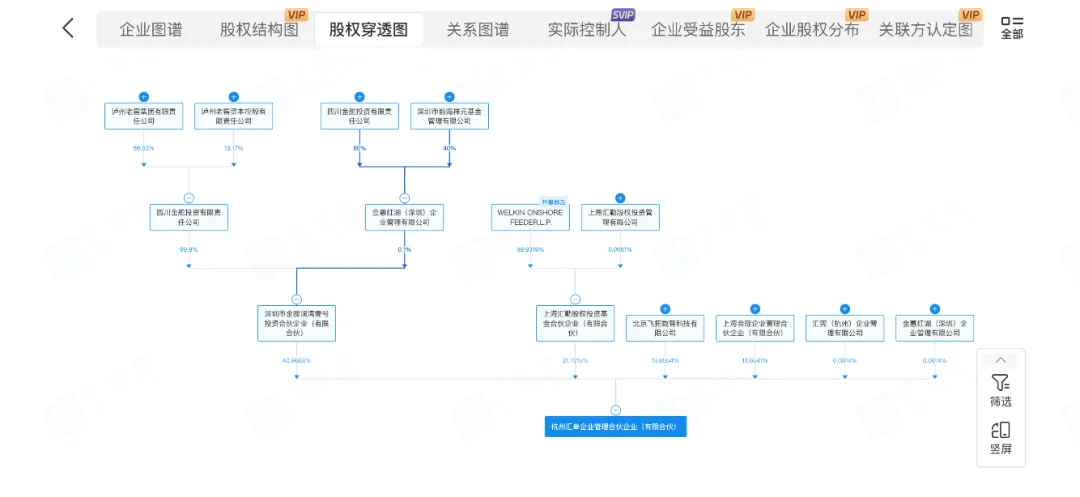Open 金惠红湖 node holding 0.1%
The width and height of the screenshot is (1080, 497).
[404, 217]
